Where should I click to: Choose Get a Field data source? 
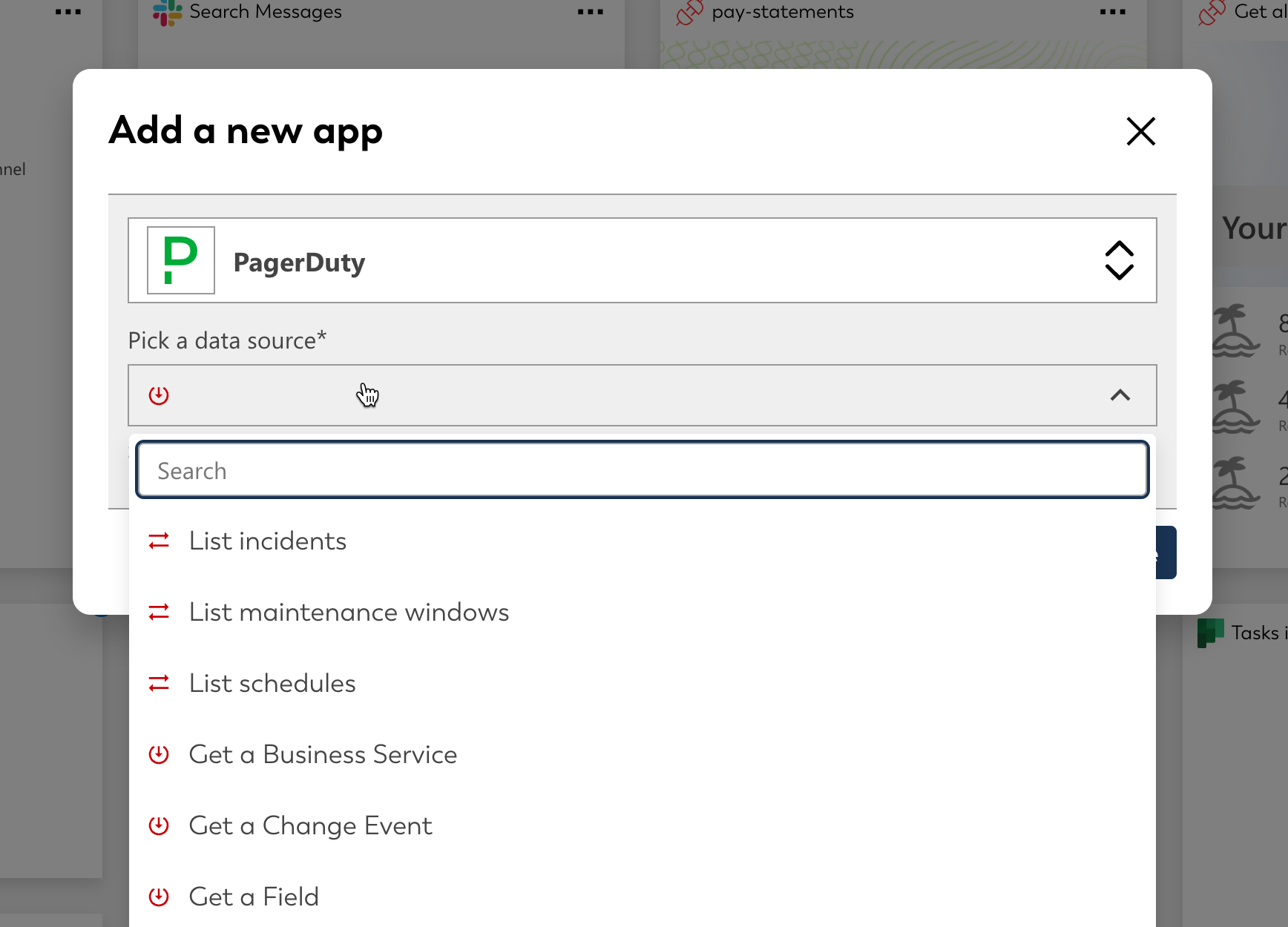tap(254, 897)
